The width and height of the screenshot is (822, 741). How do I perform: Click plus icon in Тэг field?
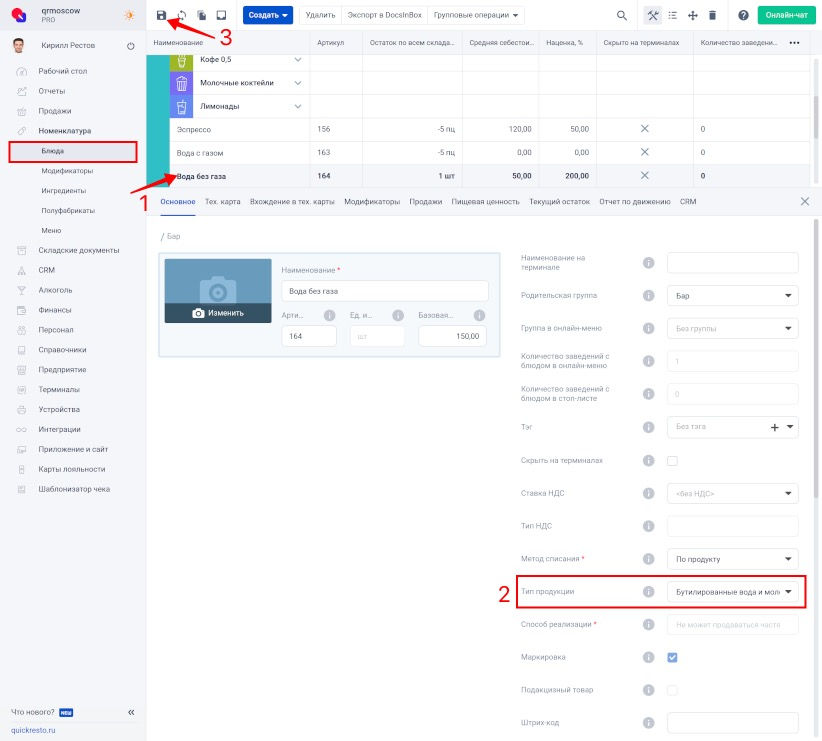click(x=774, y=427)
